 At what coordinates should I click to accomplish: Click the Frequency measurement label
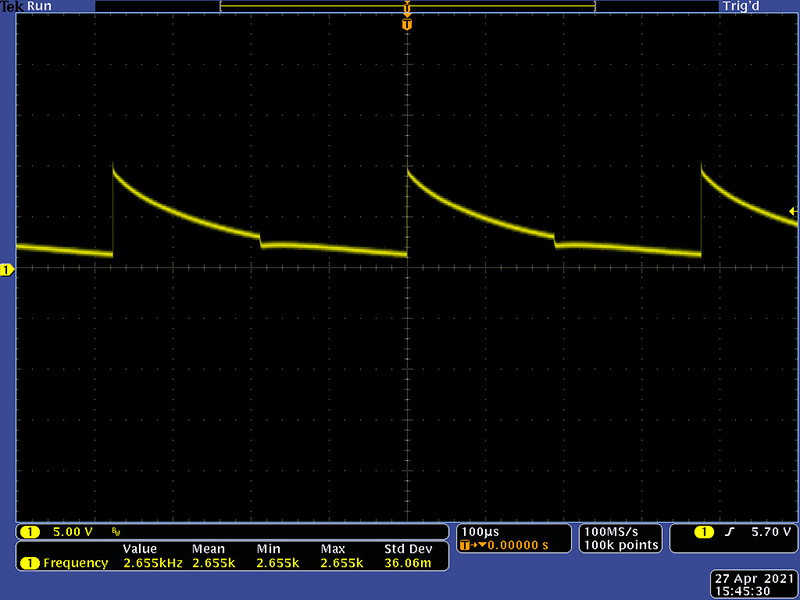pyautogui.click(x=75, y=563)
